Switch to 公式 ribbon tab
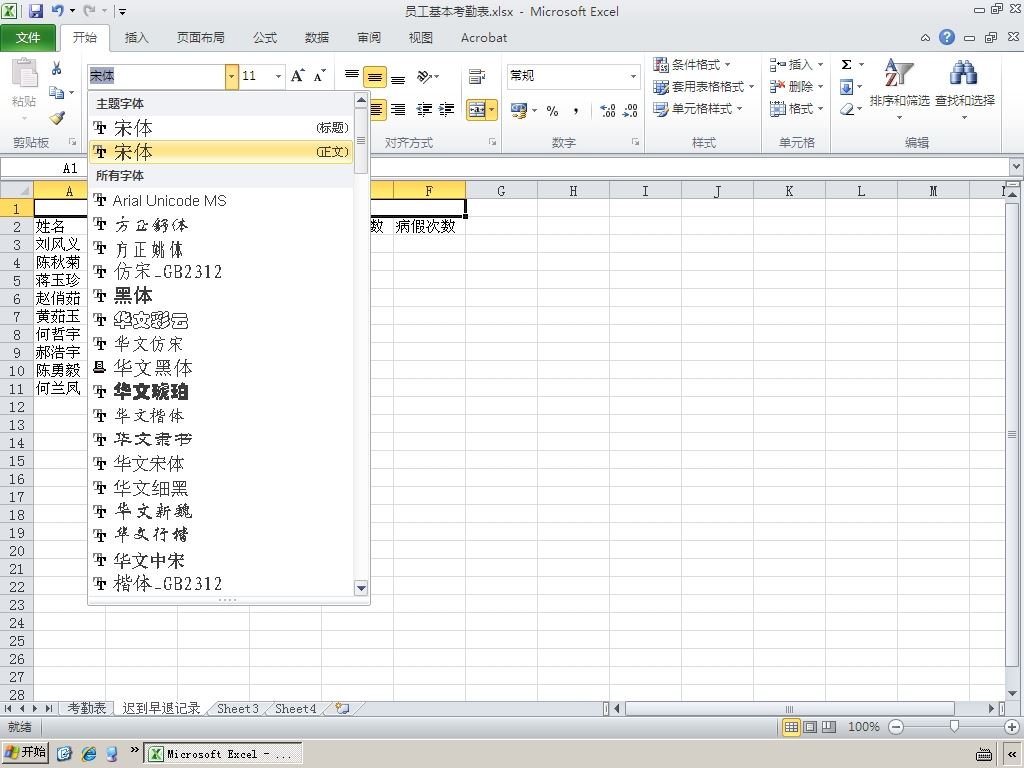 pyautogui.click(x=265, y=38)
